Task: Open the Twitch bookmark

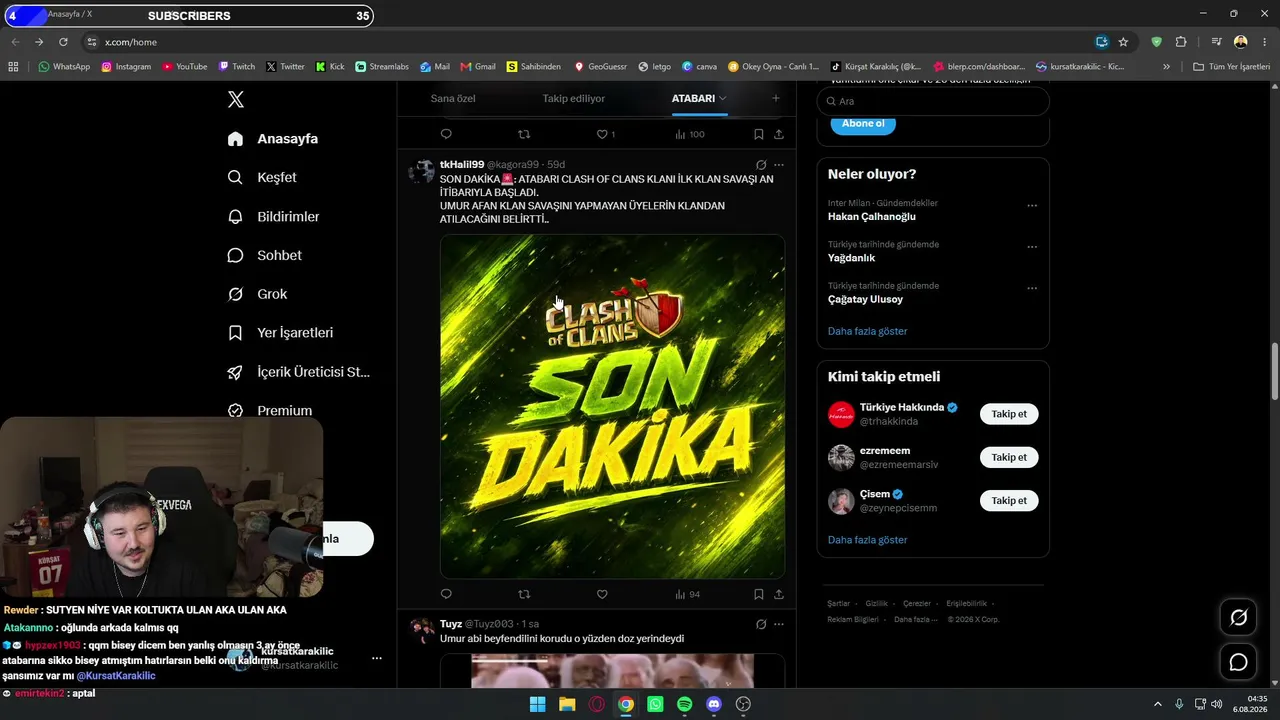Action: coord(237,67)
